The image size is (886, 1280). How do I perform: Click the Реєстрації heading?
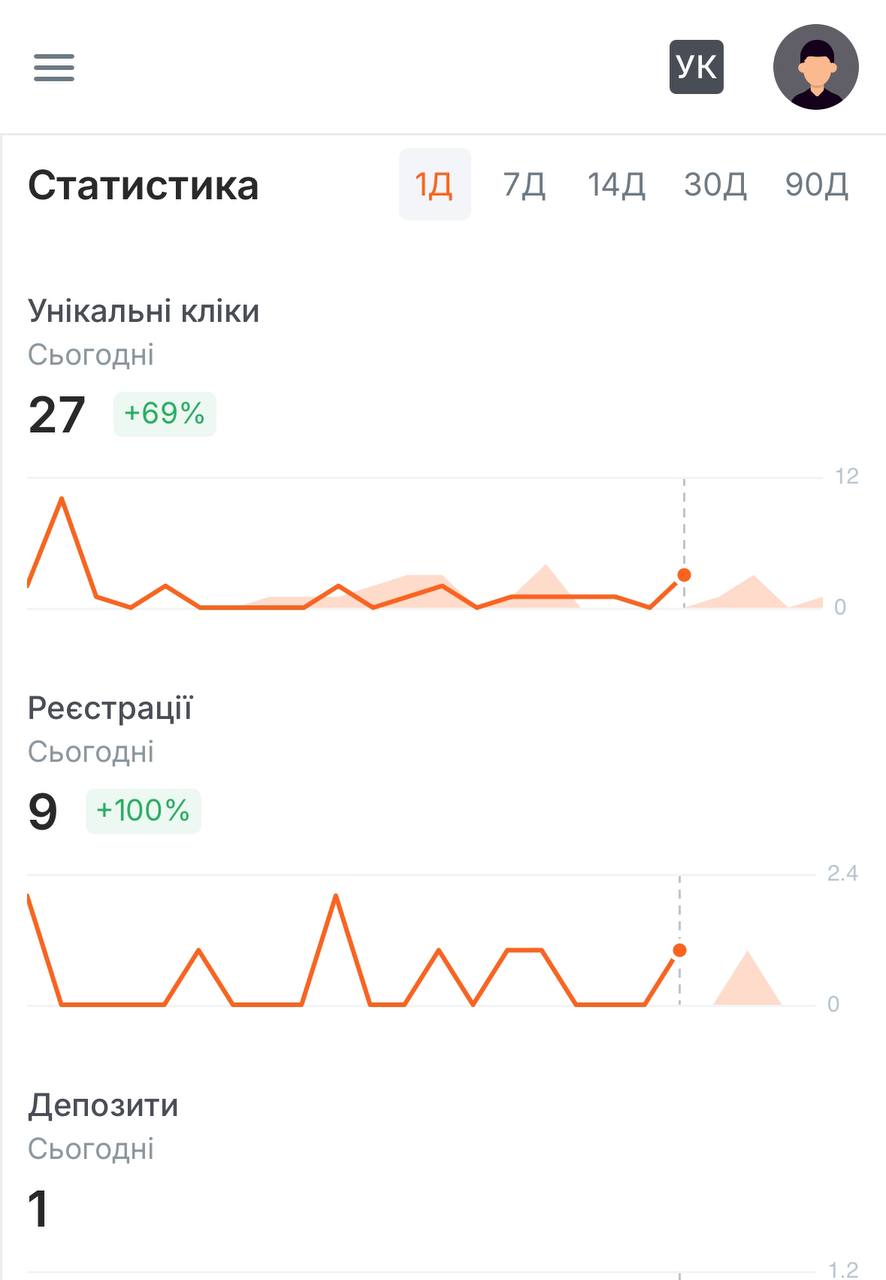(110, 708)
